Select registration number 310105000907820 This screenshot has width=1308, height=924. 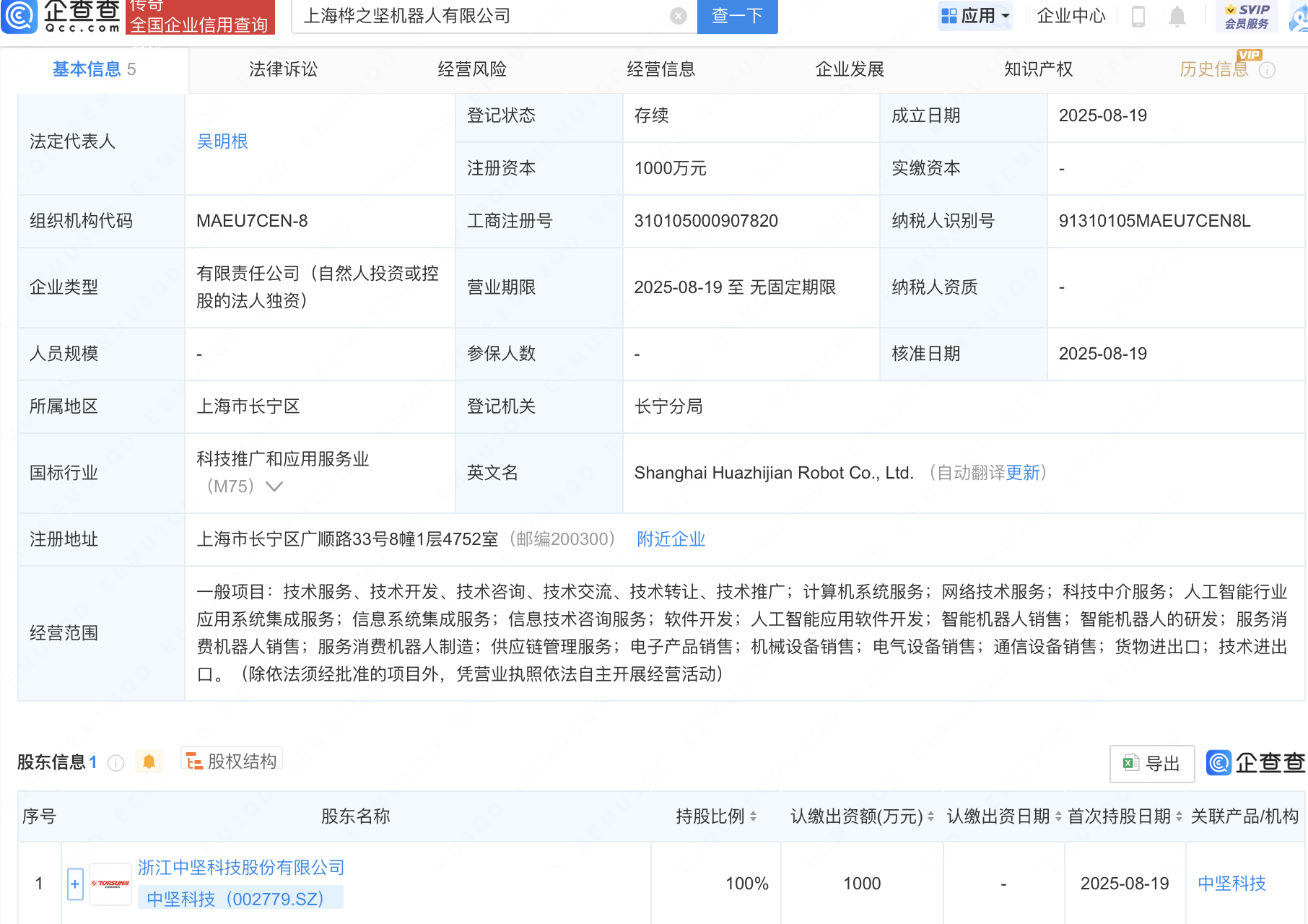[x=706, y=221]
